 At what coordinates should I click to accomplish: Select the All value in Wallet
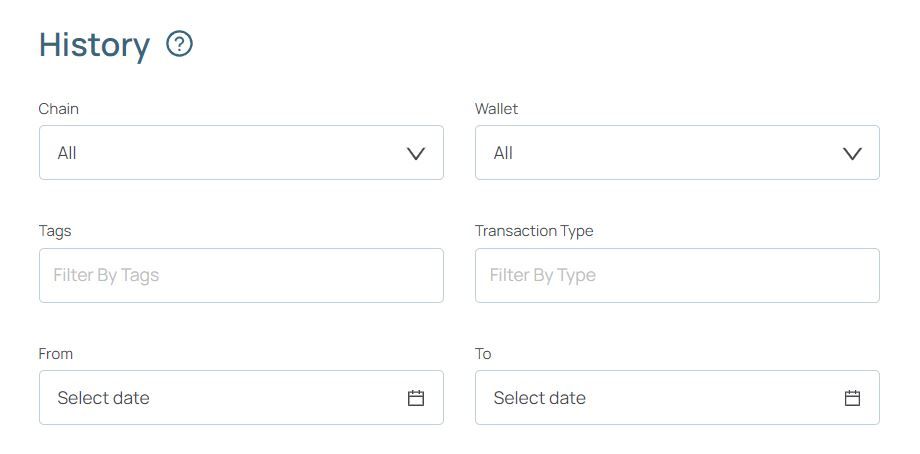pos(503,153)
